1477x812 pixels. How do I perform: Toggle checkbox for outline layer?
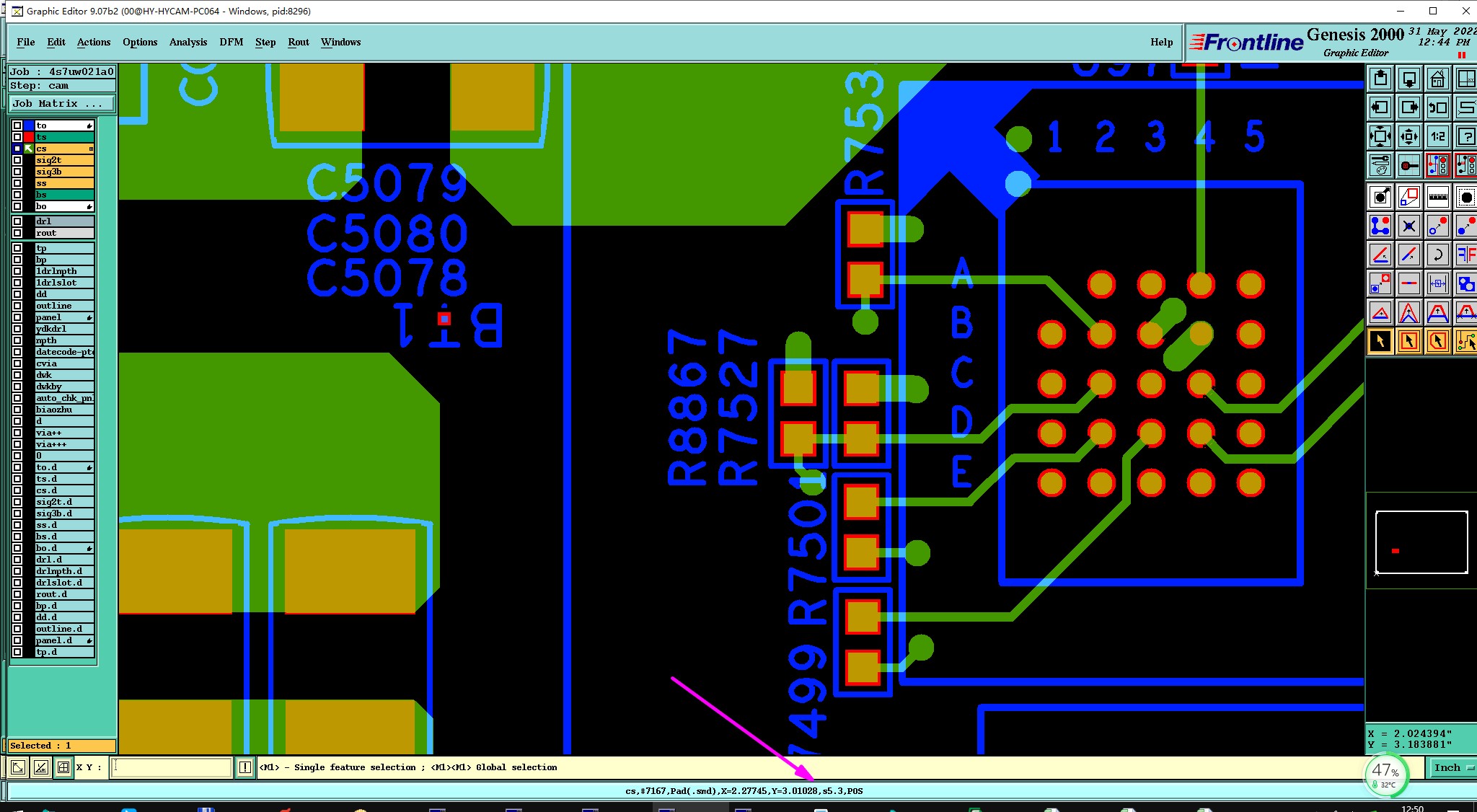[17, 306]
